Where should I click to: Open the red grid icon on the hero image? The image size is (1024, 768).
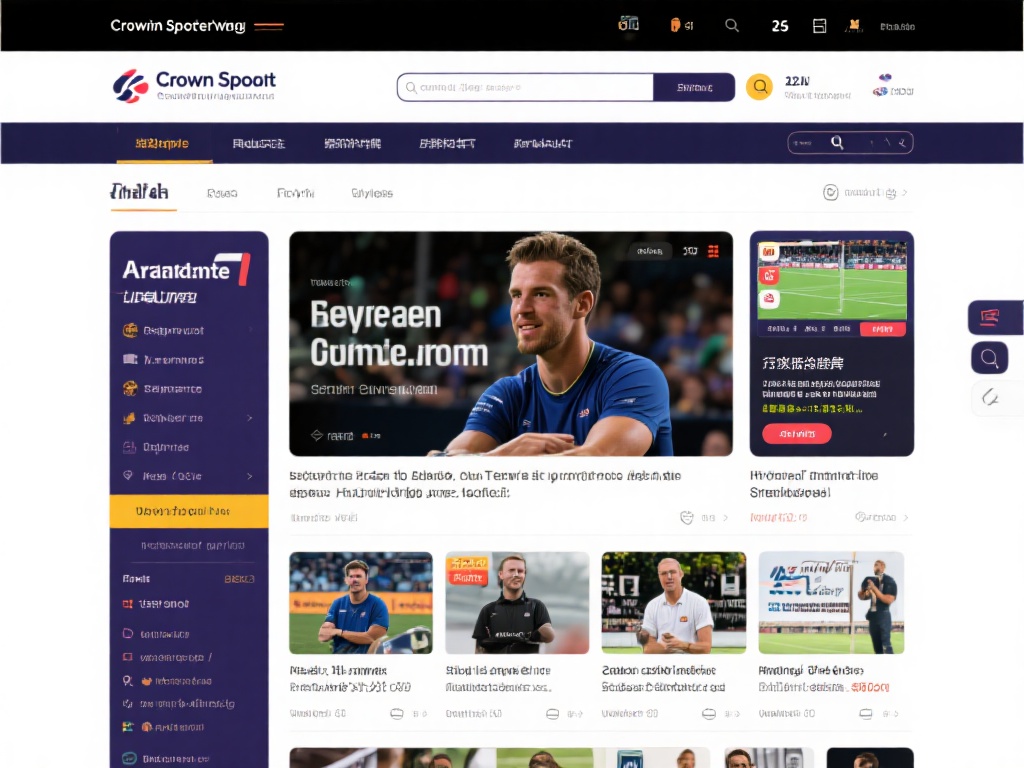714,251
